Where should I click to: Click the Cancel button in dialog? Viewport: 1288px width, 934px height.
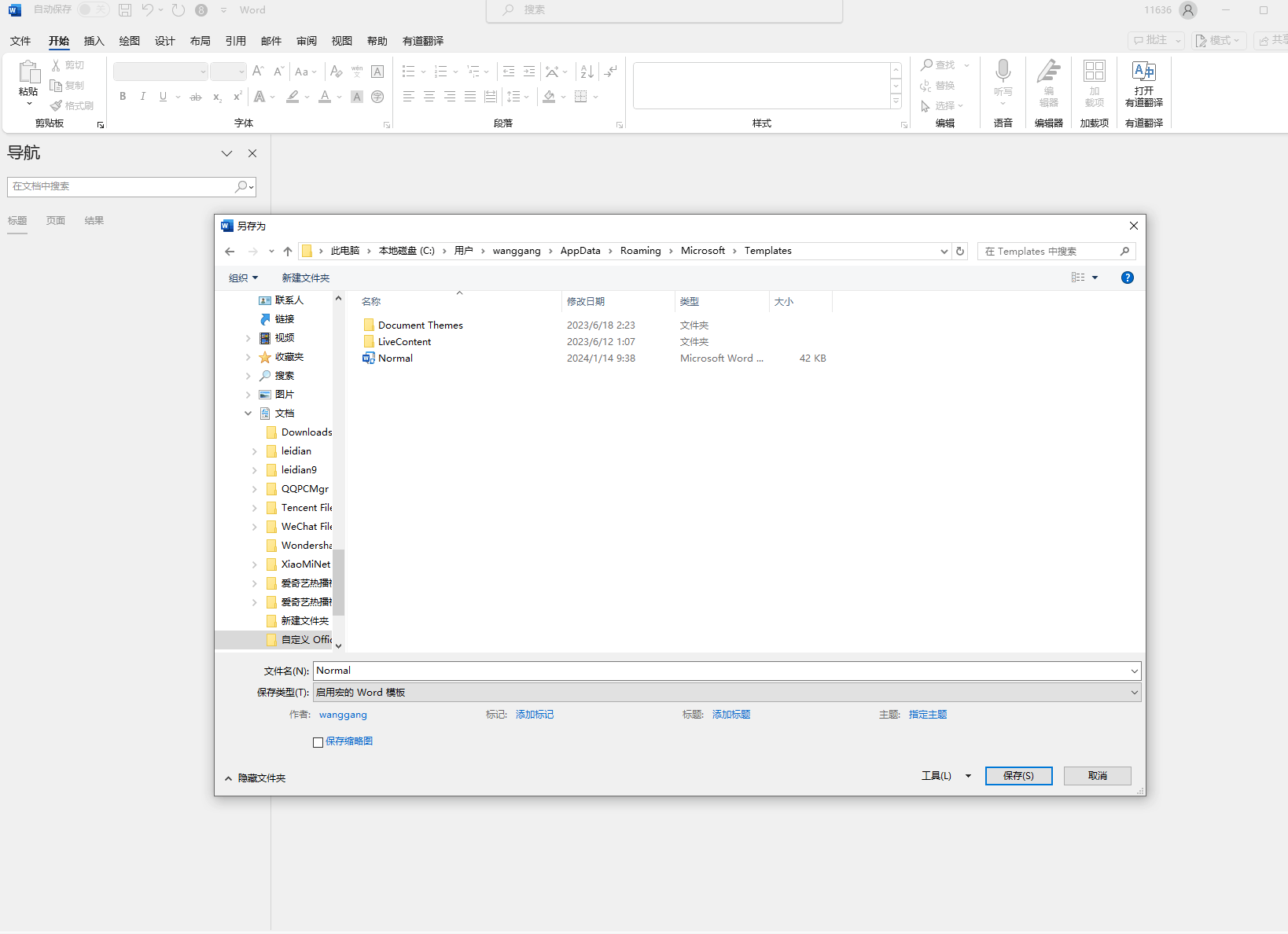[x=1098, y=776]
